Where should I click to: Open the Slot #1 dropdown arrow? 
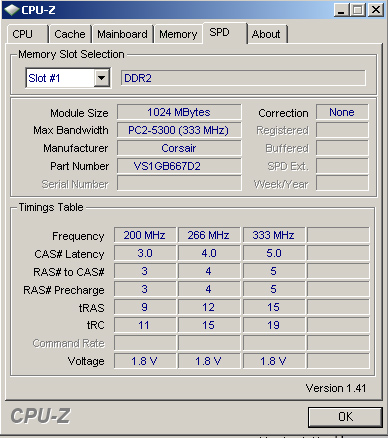[102, 78]
